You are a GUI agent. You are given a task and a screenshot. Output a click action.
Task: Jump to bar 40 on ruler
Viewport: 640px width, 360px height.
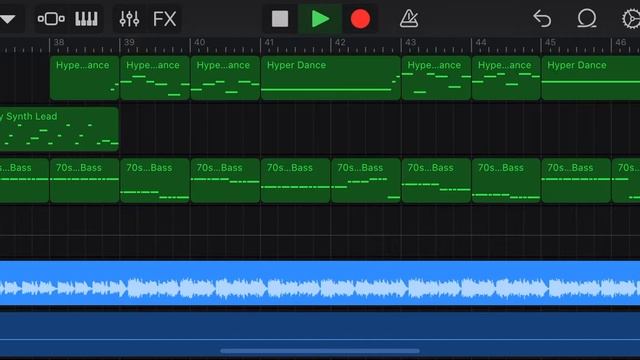pyautogui.click(x=200, y=42)
